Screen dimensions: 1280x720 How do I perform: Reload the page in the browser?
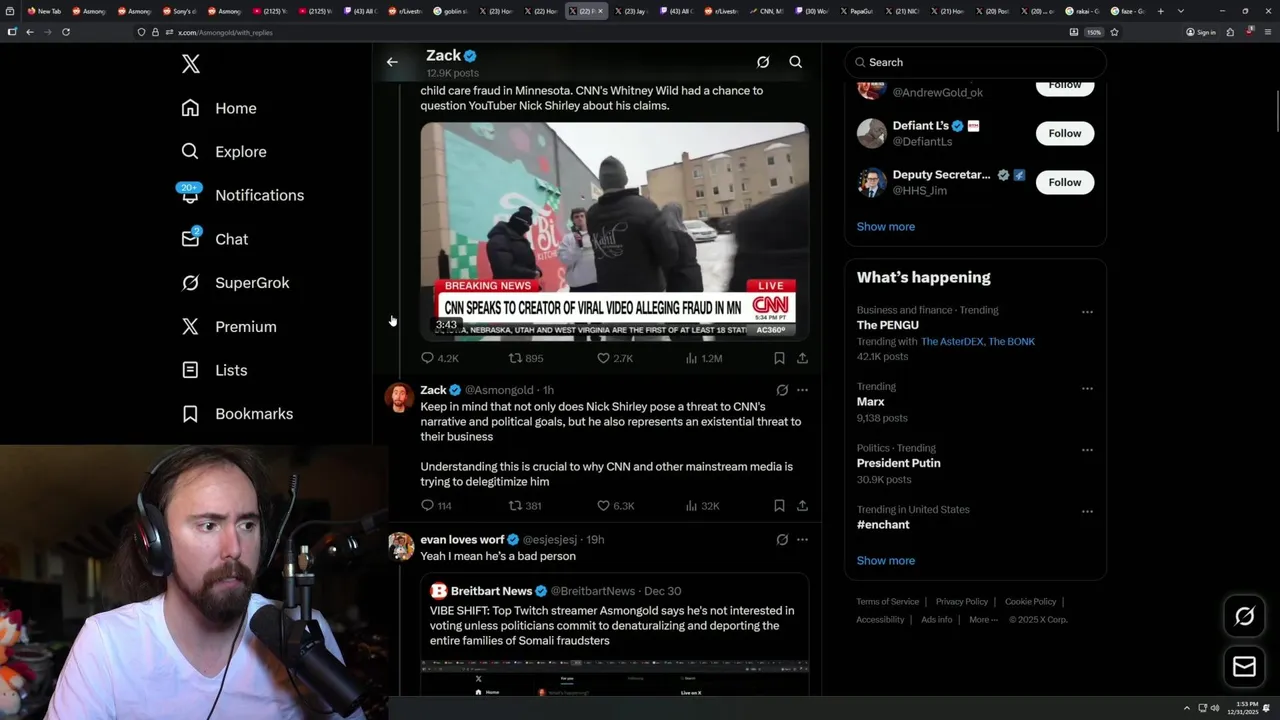pos(66,32)
